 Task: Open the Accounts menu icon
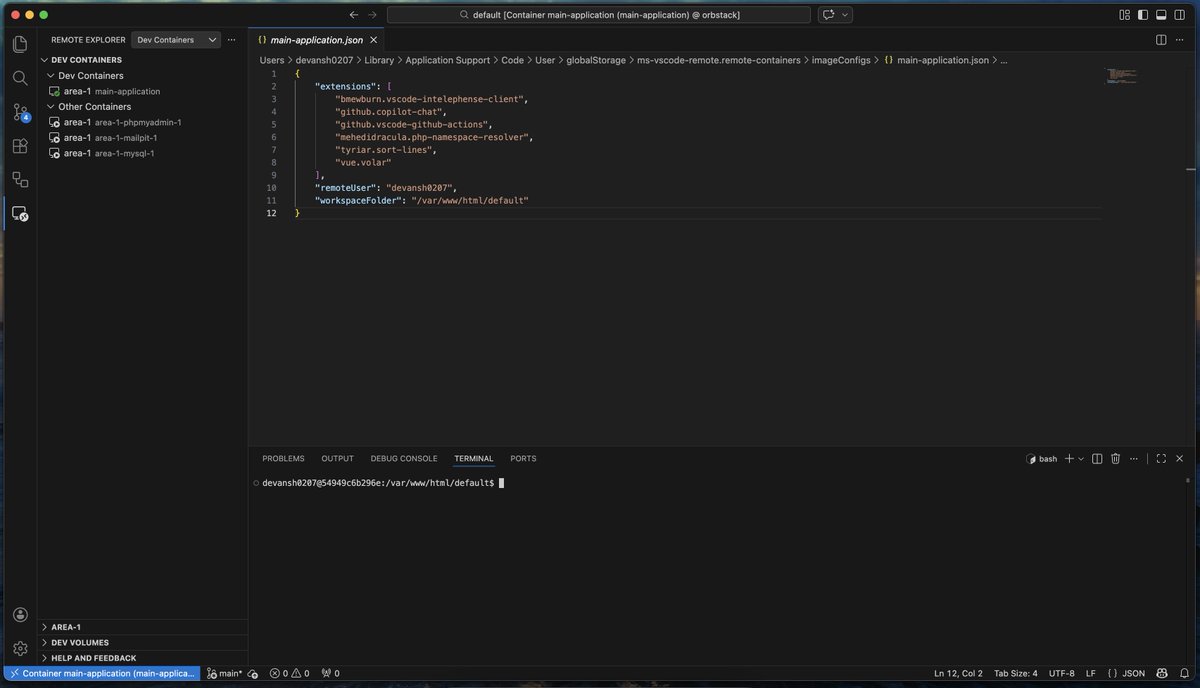click(x=20, y=615)
